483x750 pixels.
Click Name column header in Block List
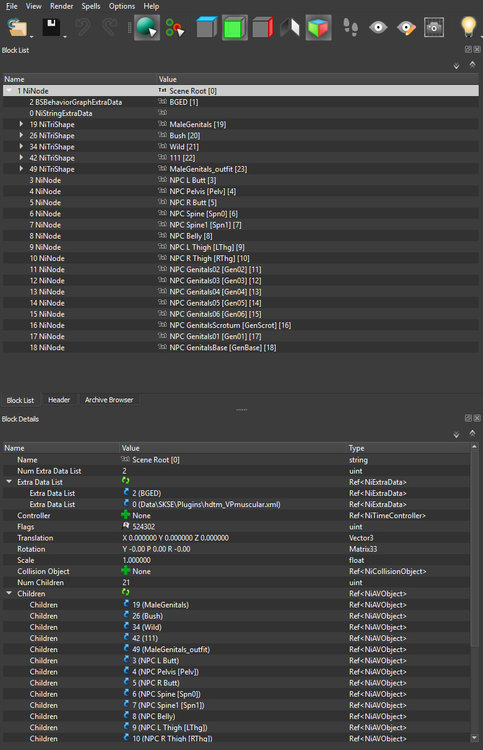(80, 79)
